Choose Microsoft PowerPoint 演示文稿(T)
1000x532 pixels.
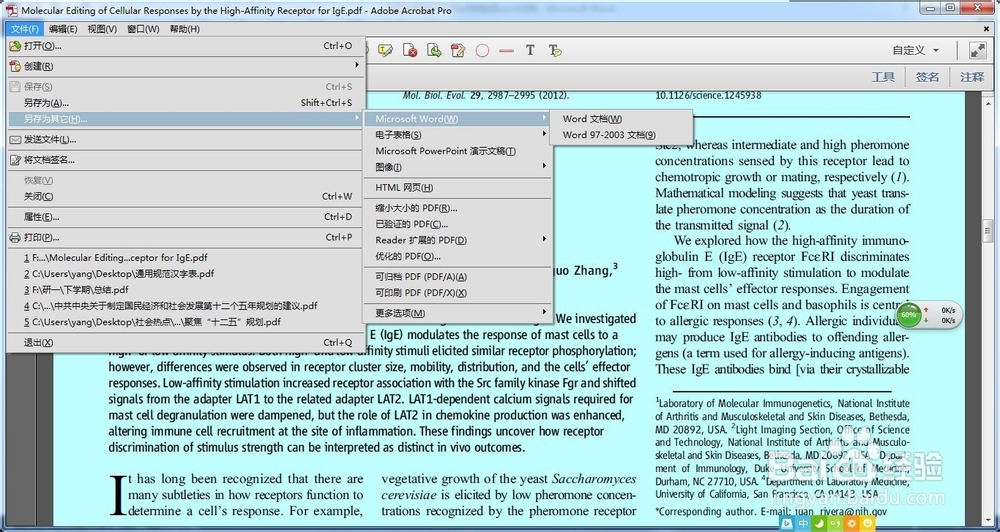[x=458, y=151]
